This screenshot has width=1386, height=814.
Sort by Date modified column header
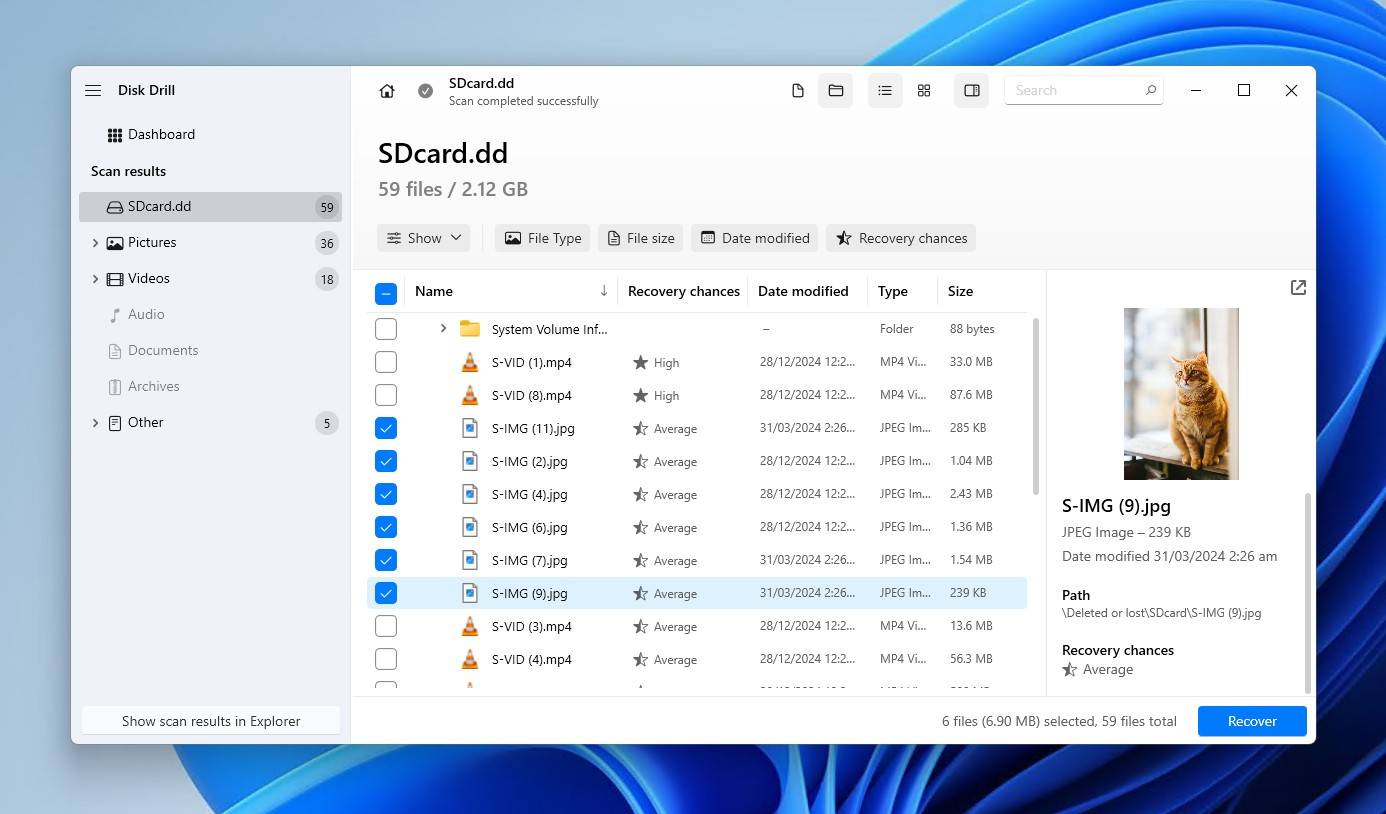tap(803, 291)
